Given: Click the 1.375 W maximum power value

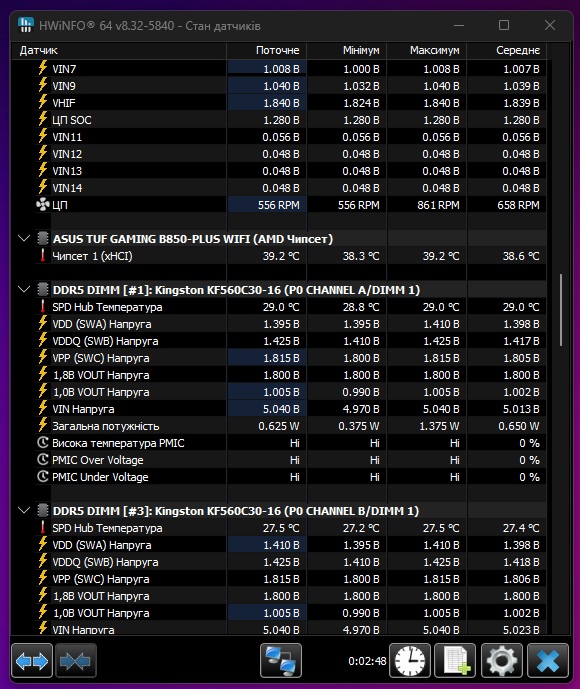Looking at the screenshot, I should [x=439, y=426].
